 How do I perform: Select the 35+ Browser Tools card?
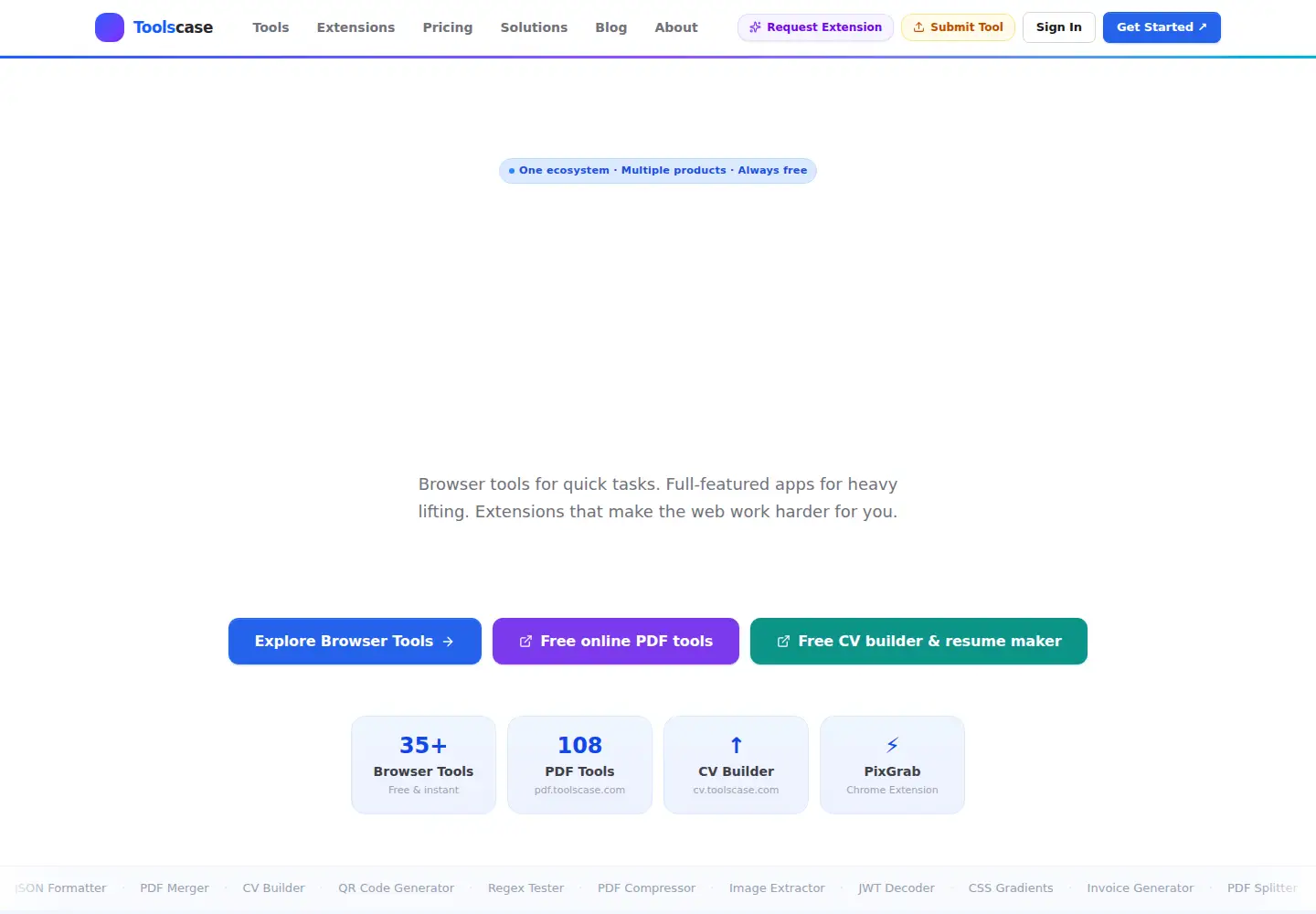coord(423,765)
